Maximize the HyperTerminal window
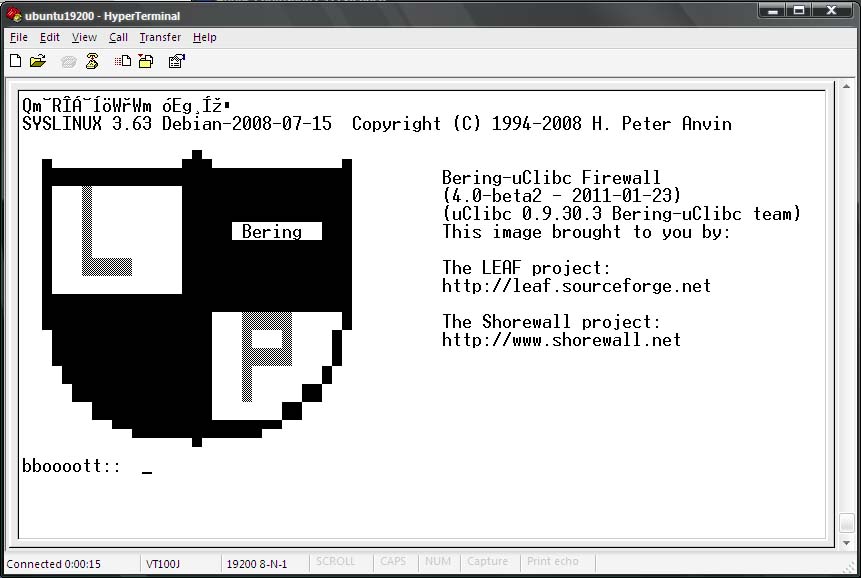The image size is (861, 578). coord(799,10)
